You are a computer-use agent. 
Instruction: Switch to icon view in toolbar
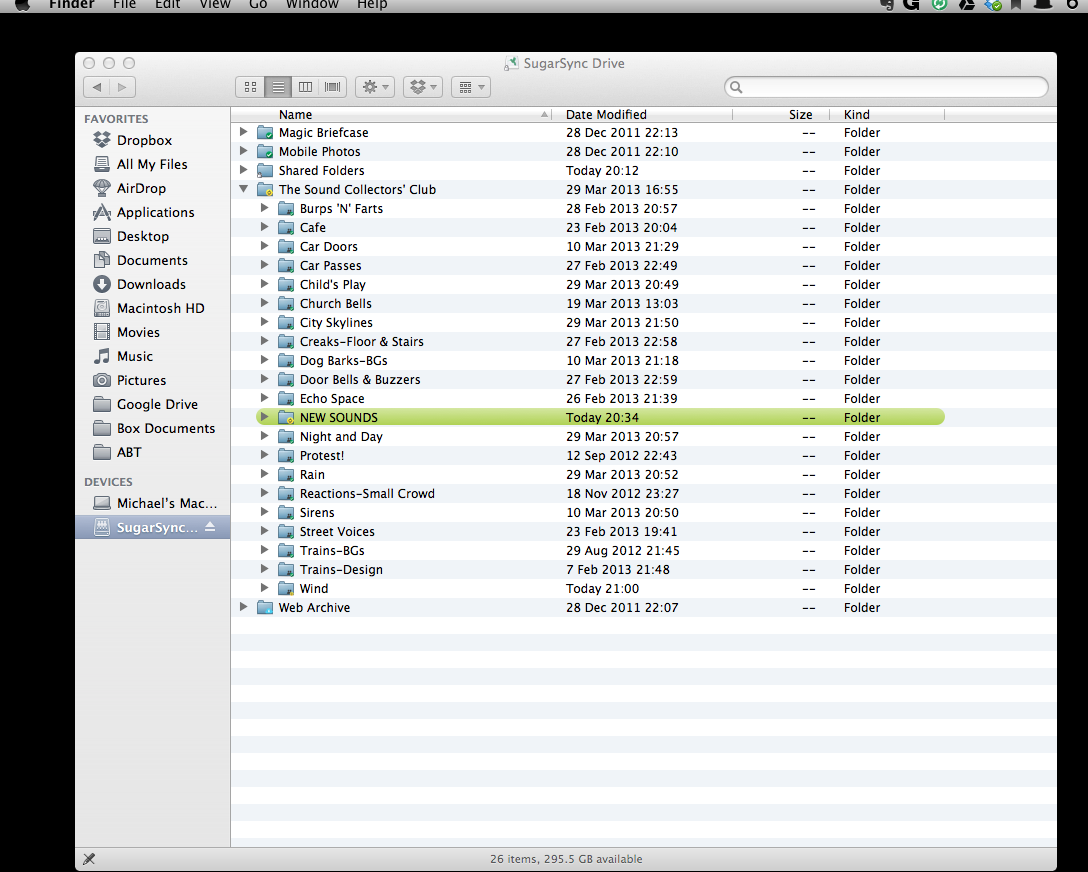point(250,87)
